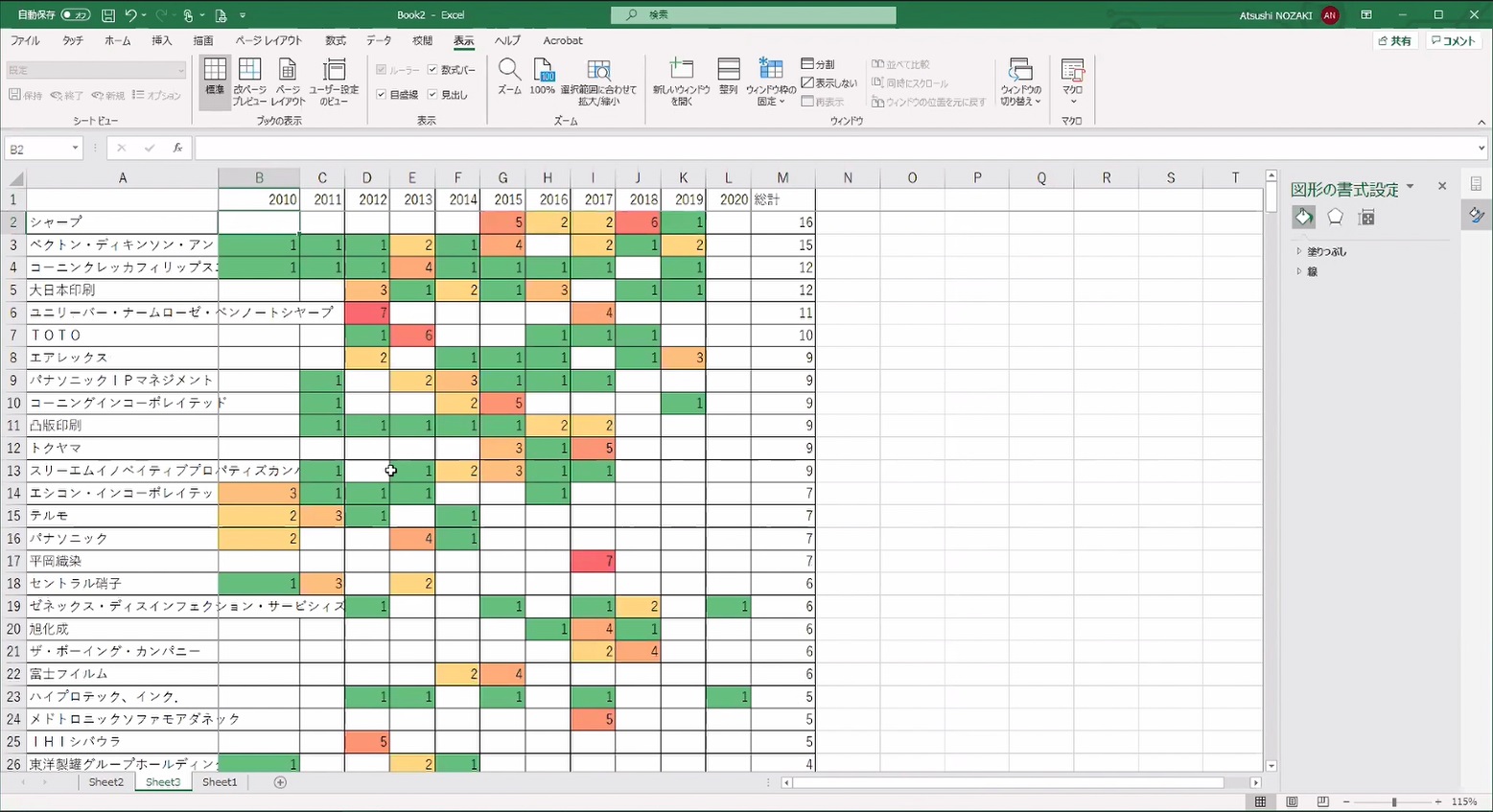Image resolution: width=1493 pixels, height=812 pixels.
Task: Switch to the 挿入 ribbon tab
Action: [x=162, y=40]
